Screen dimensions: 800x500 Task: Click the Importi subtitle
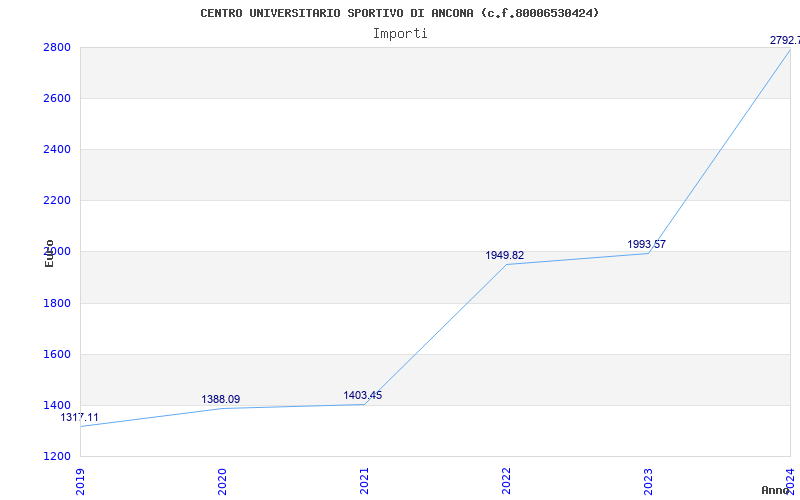400,34
